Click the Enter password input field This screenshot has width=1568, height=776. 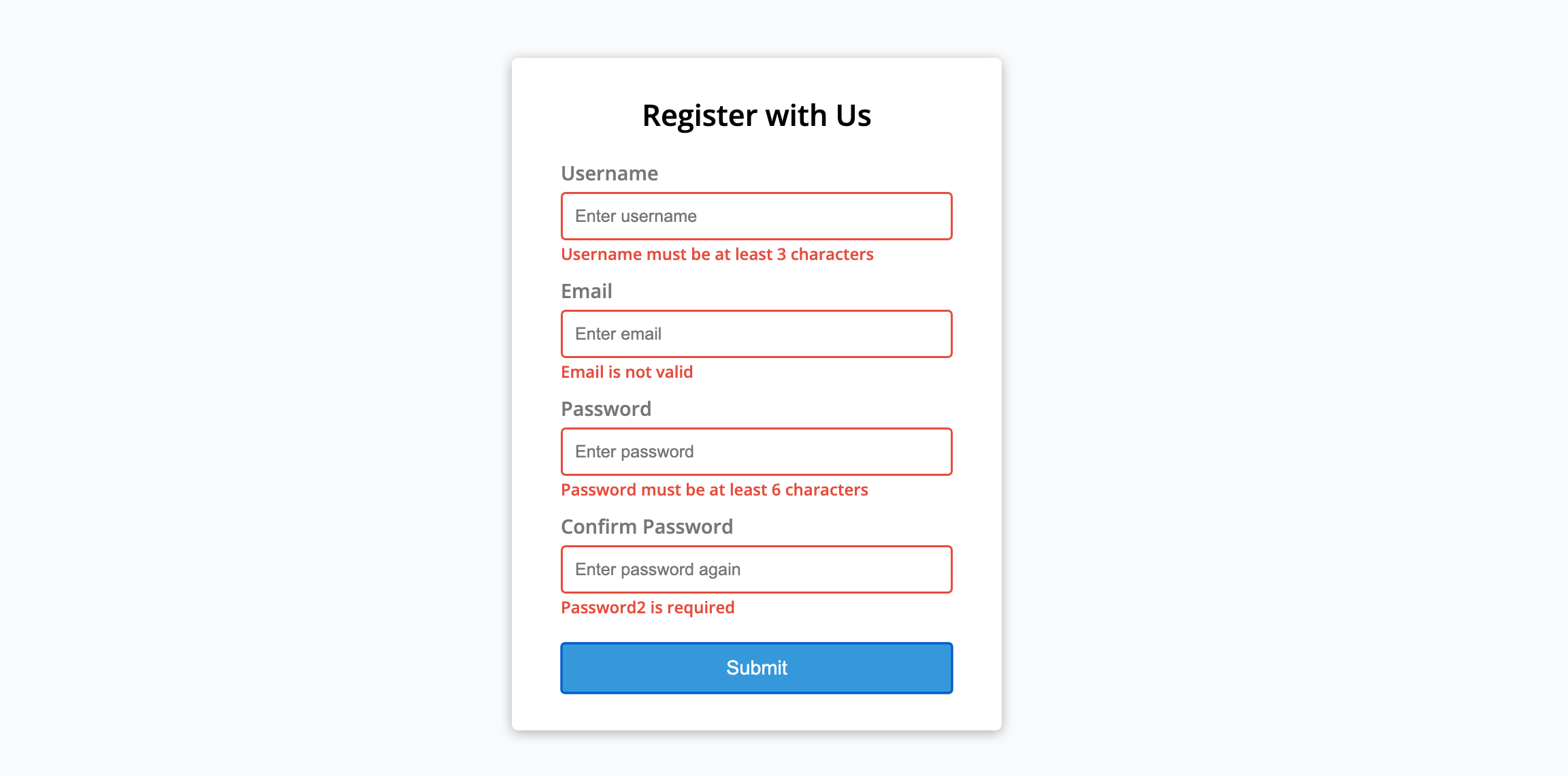[756, 451]
